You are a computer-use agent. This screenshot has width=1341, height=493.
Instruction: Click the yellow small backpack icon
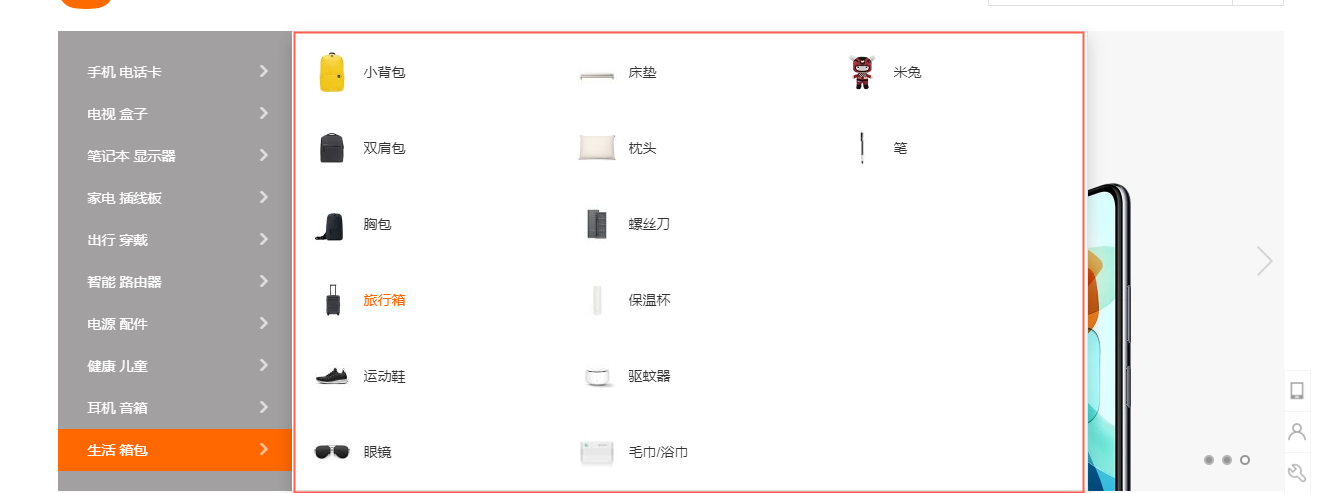[x=332, y=72]
